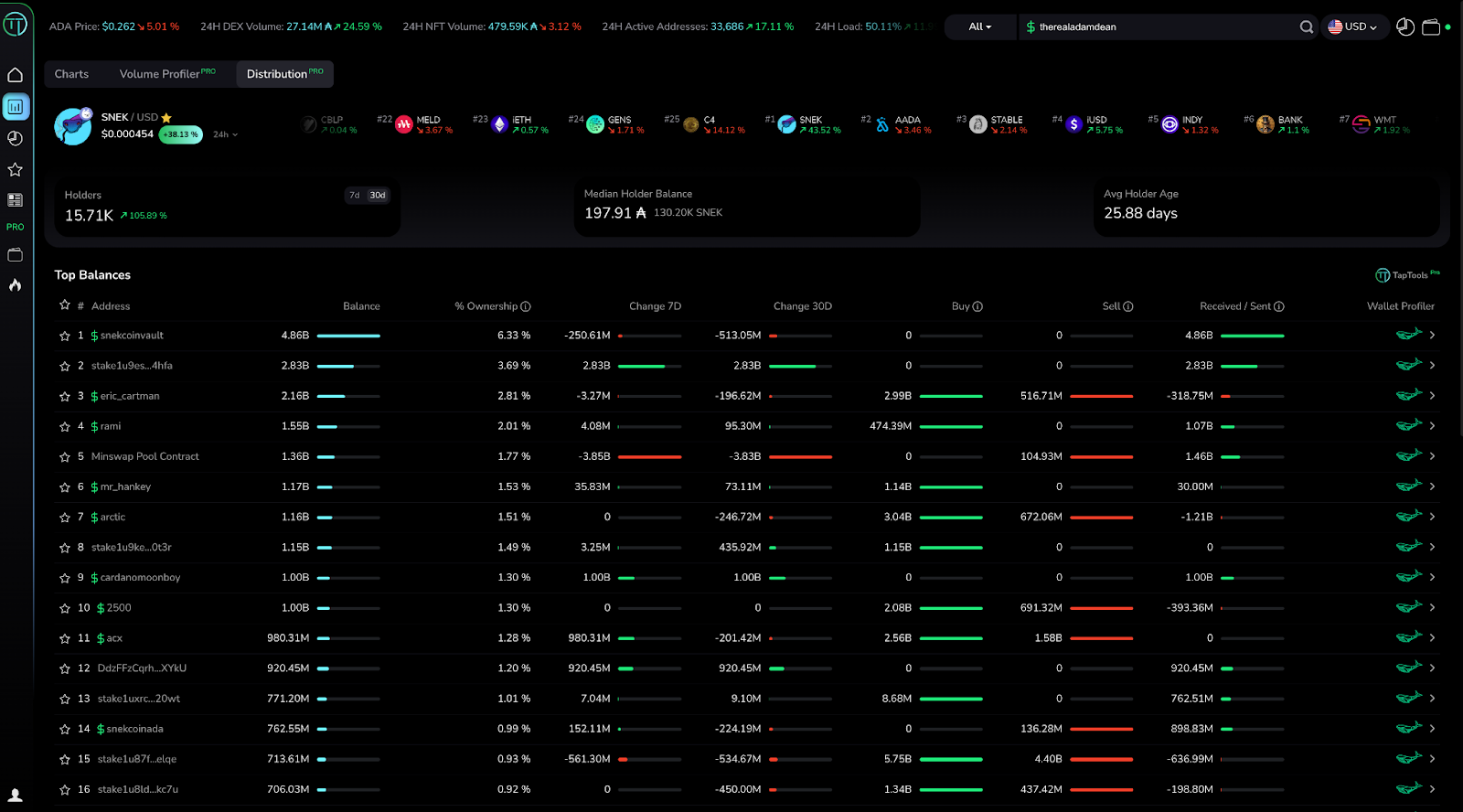Click the eric_cartman Buy bar
The width and height of the screenshot is (1463, 812).
pos(951,396)
